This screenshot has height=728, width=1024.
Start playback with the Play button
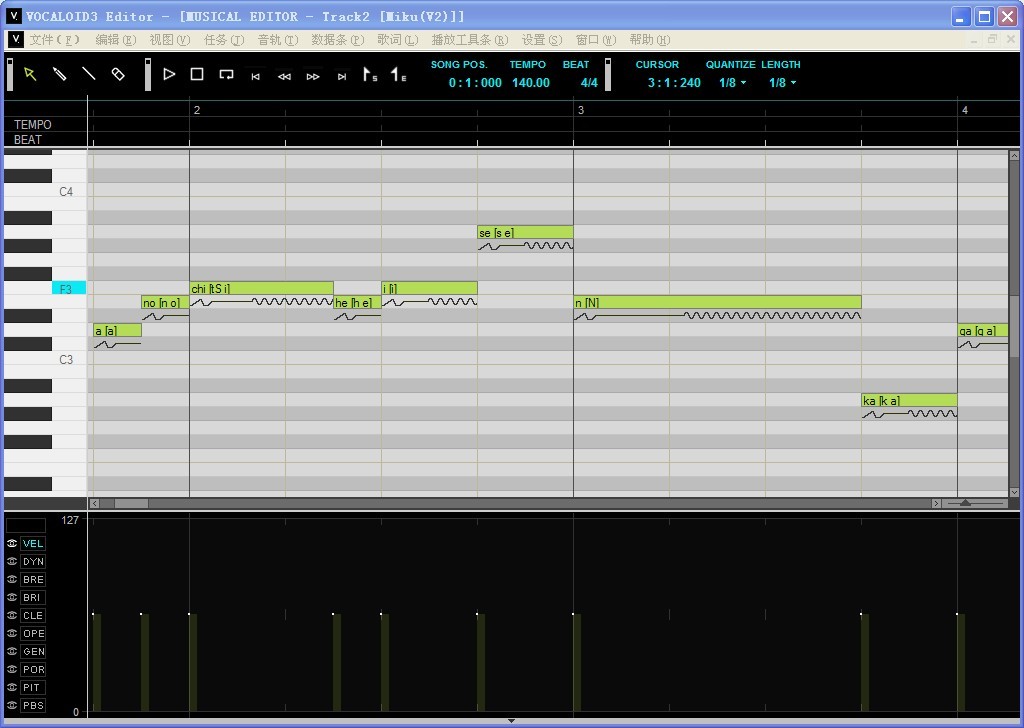168,74
